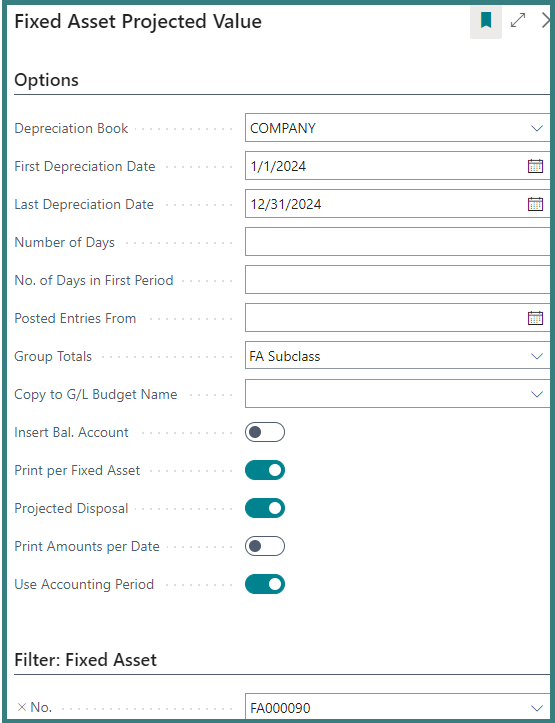555x723 pixels.
Task: Enable Print Amounts per Date toggle
Action: [x=265, y=546]
